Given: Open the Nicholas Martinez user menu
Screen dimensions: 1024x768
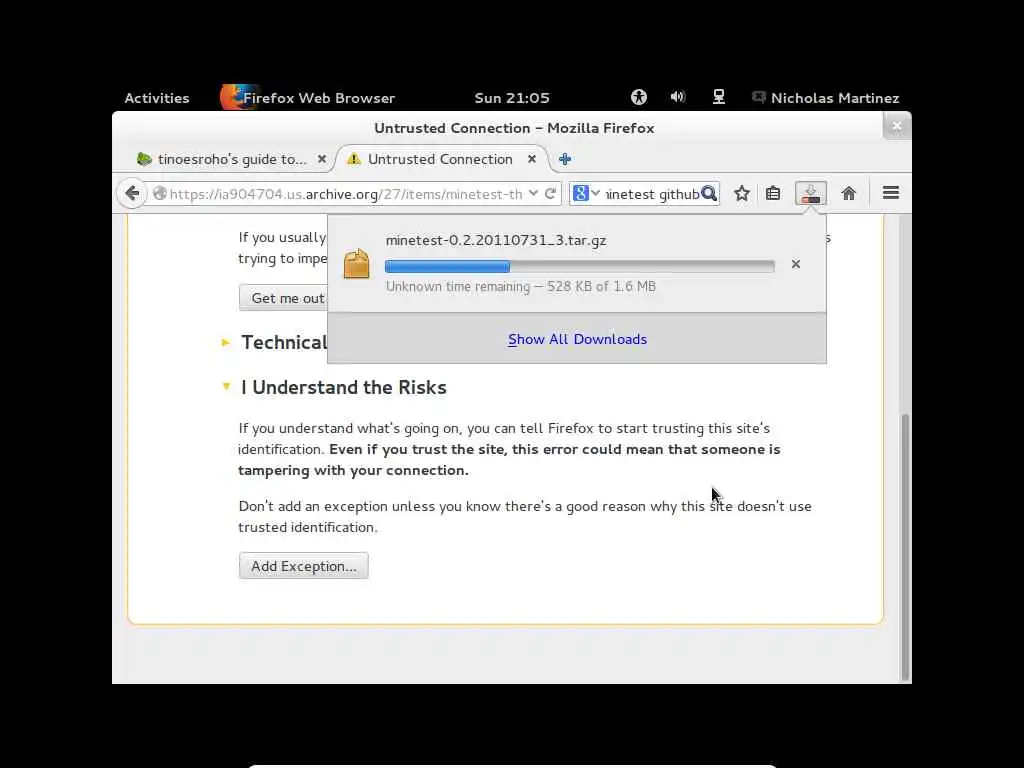Looking at the screenshot, I should click(825, 98).
